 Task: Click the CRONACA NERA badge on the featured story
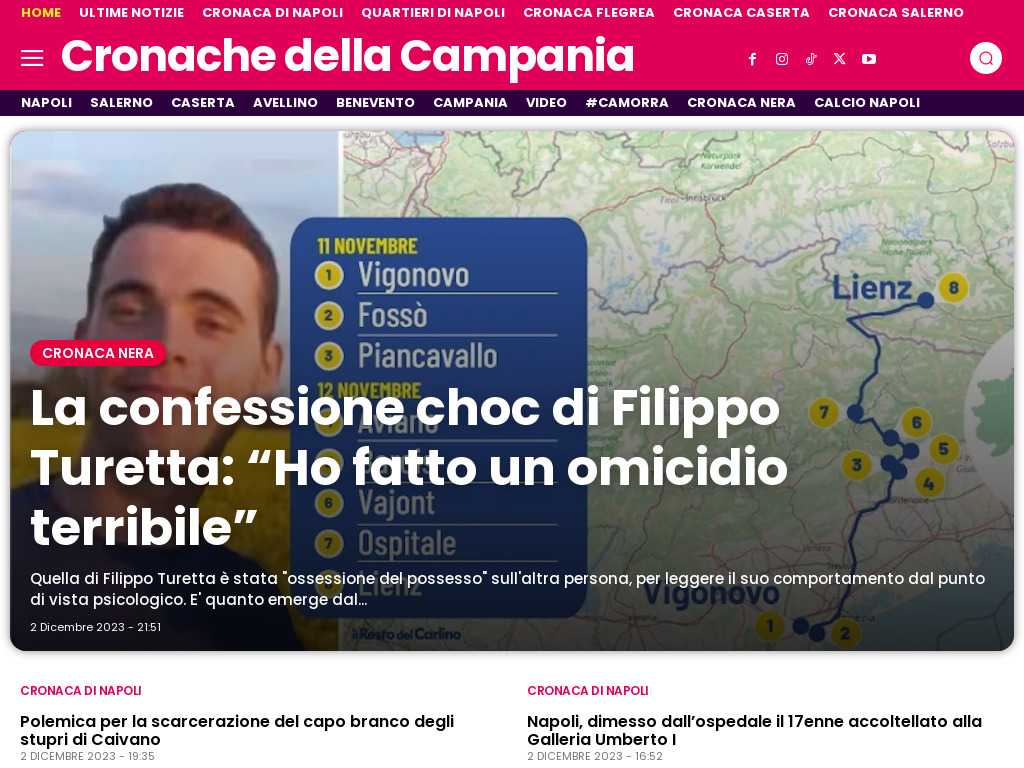click(98, 353)
